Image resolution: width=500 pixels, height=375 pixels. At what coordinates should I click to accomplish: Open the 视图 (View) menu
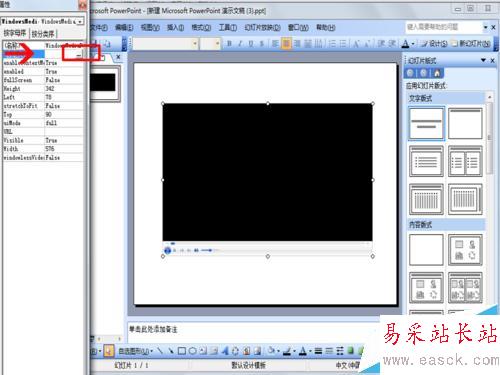click(x=150, y=28)
